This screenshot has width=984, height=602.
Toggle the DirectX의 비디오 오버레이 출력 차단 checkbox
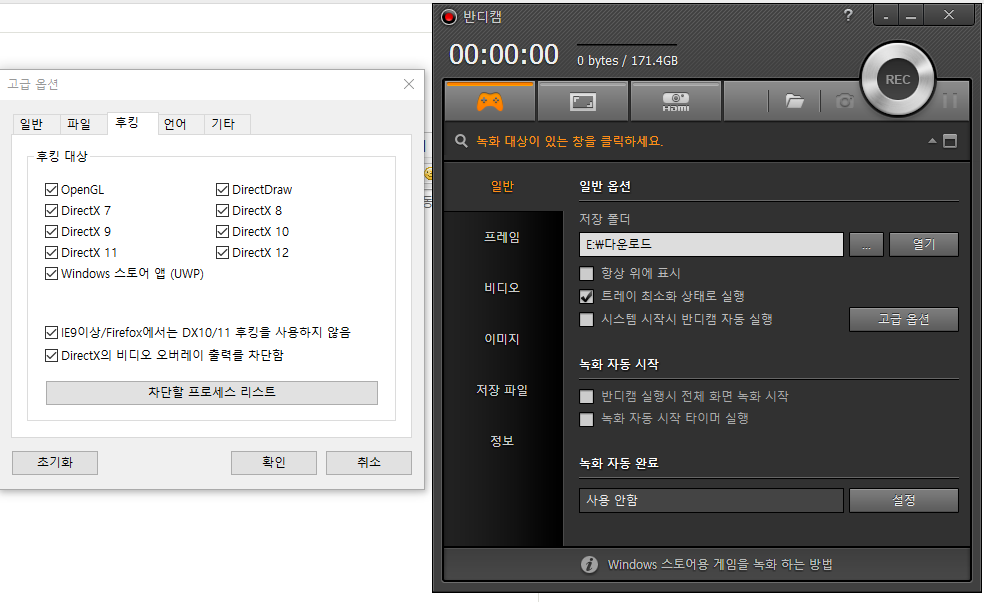click(x=51, y=355)
